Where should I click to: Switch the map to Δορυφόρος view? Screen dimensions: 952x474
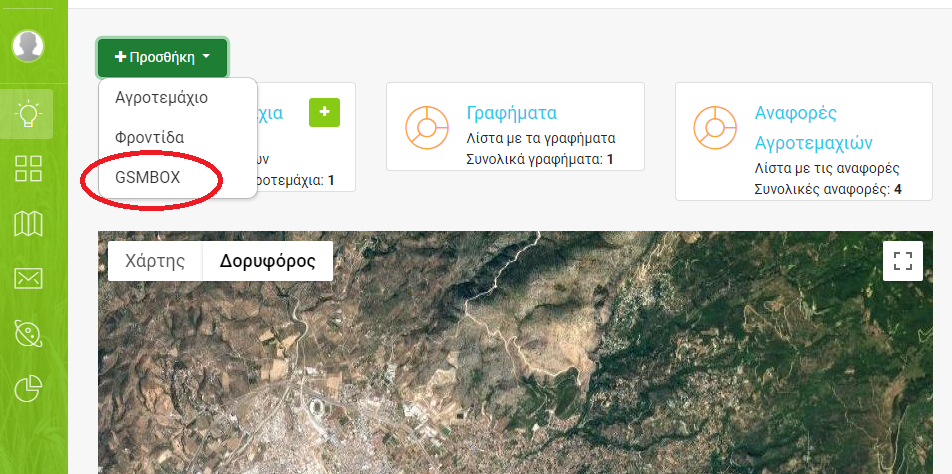(x=267, y=262)
